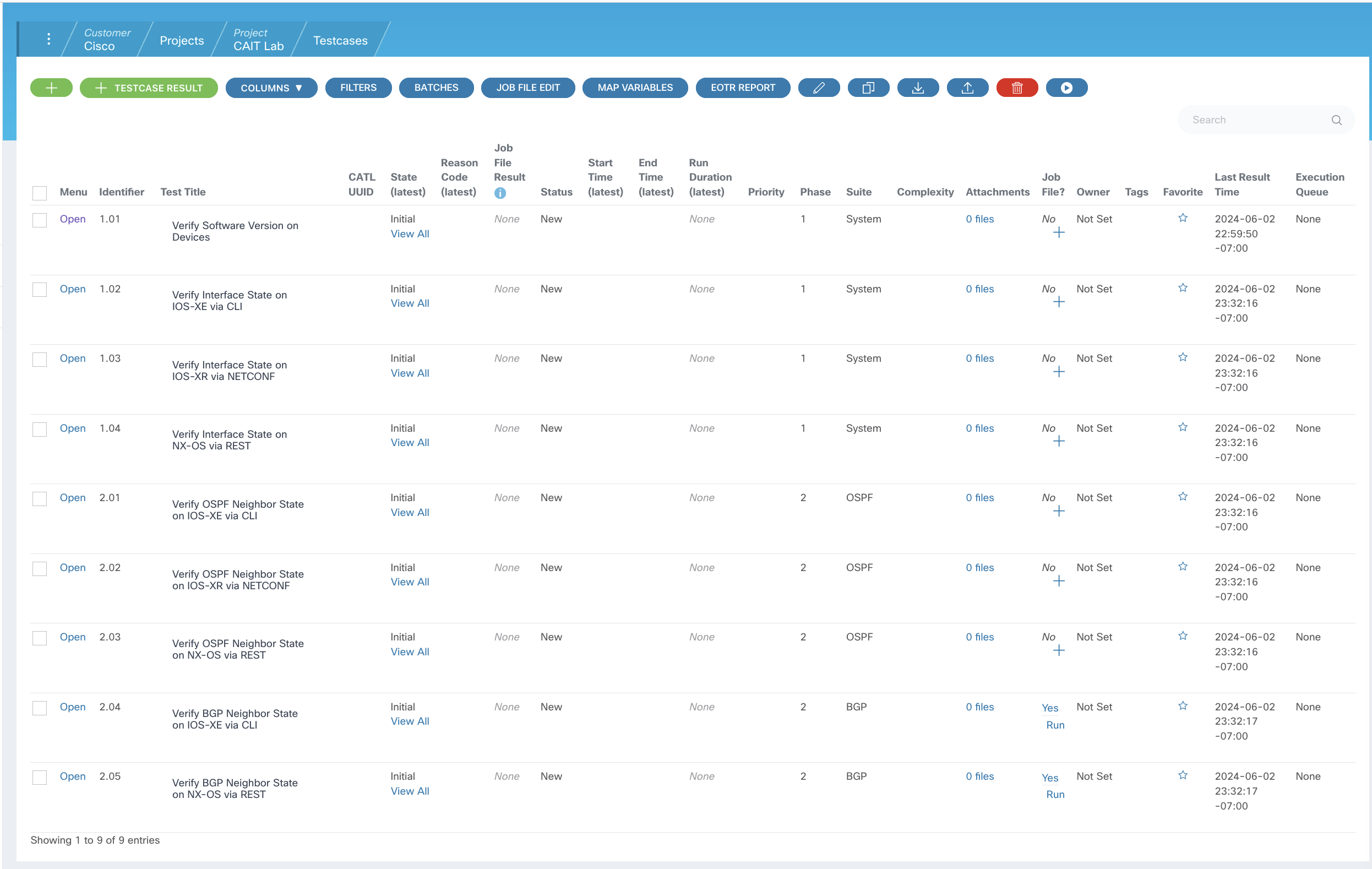Image resolution: width=1372 pixels, height=869 pixels.
Task: Click the download icon button
Action: [x=917, y=88]
